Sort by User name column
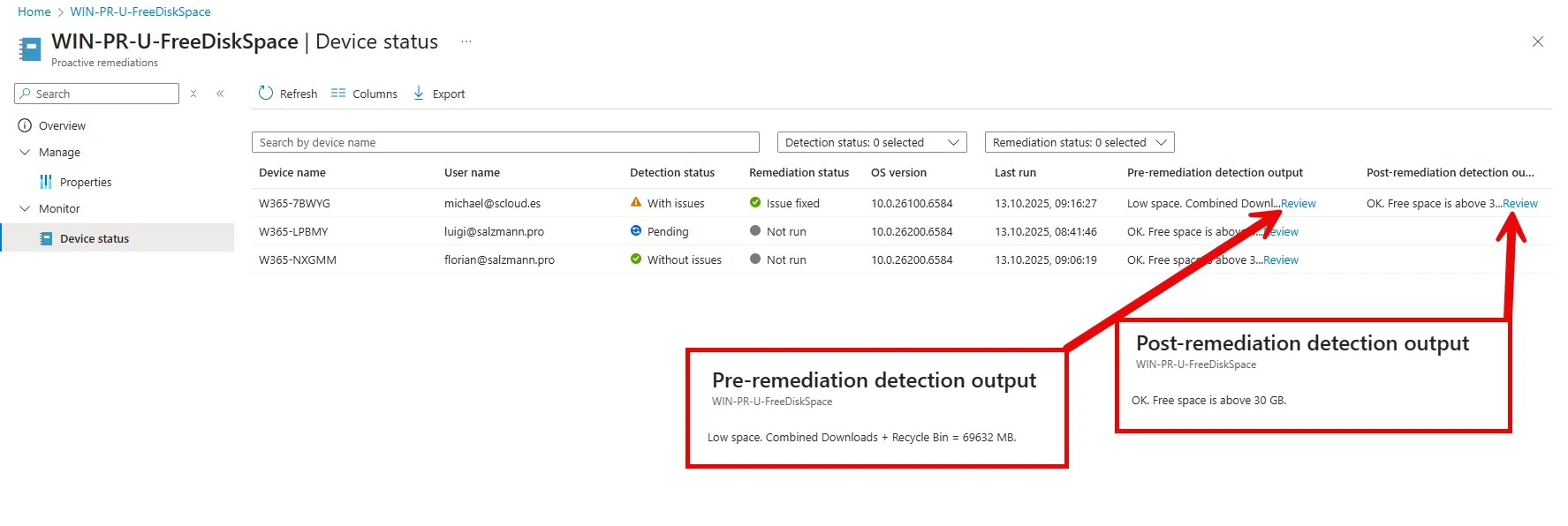This screenshot has height=526, width=1568. point(472,172)
